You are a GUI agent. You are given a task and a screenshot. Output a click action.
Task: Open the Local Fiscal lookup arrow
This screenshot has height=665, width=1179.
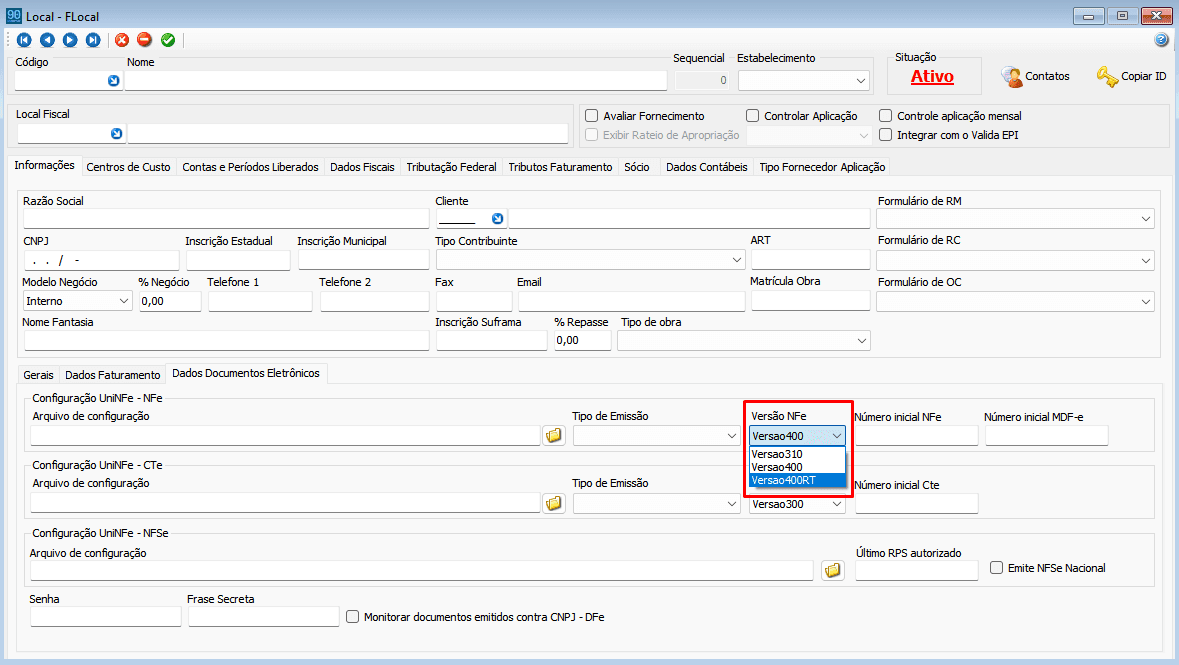pyautogui.click(x=117, y=133)
